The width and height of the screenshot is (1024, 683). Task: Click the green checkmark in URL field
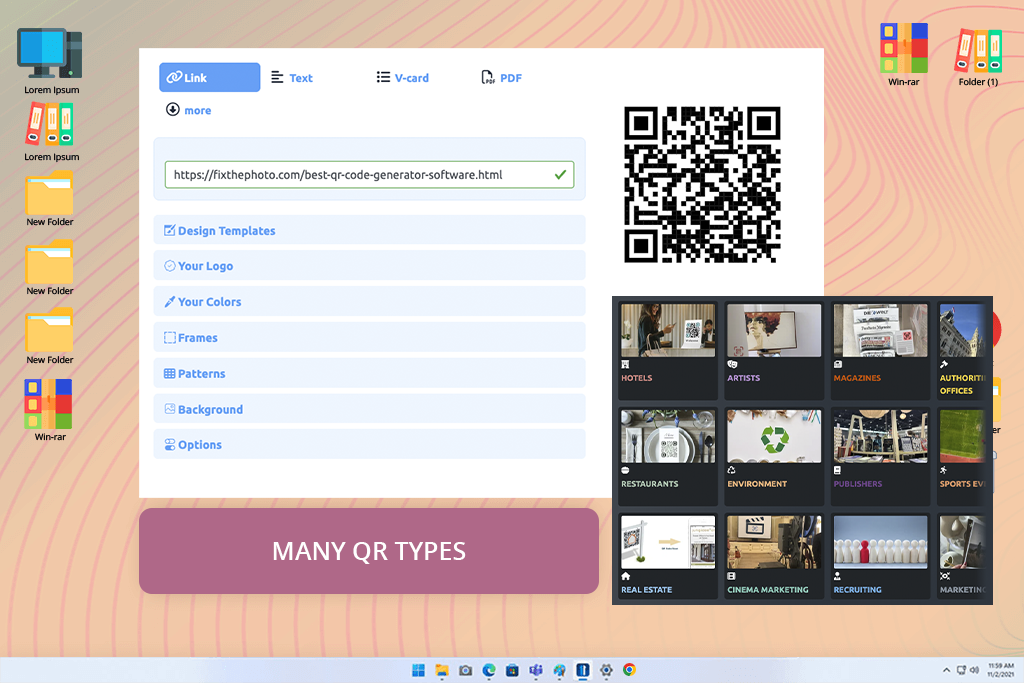[x=560, y=174]
